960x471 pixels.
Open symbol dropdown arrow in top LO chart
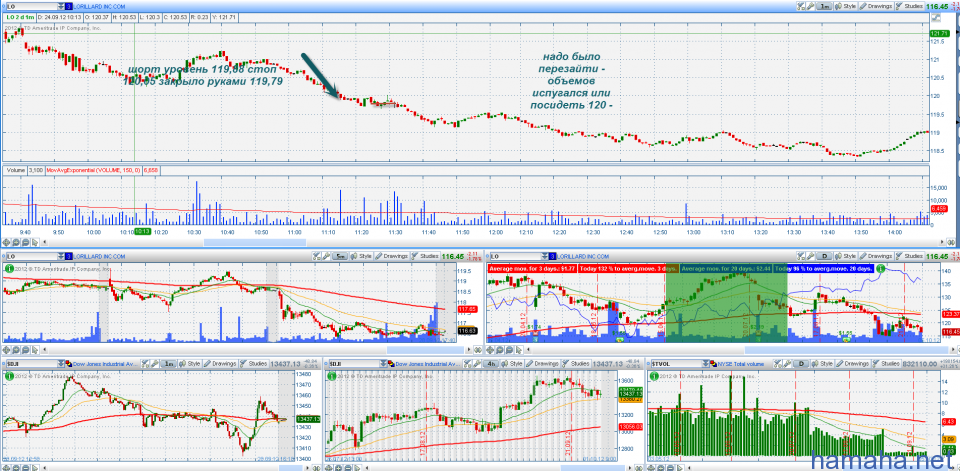(x=61, y=6)
